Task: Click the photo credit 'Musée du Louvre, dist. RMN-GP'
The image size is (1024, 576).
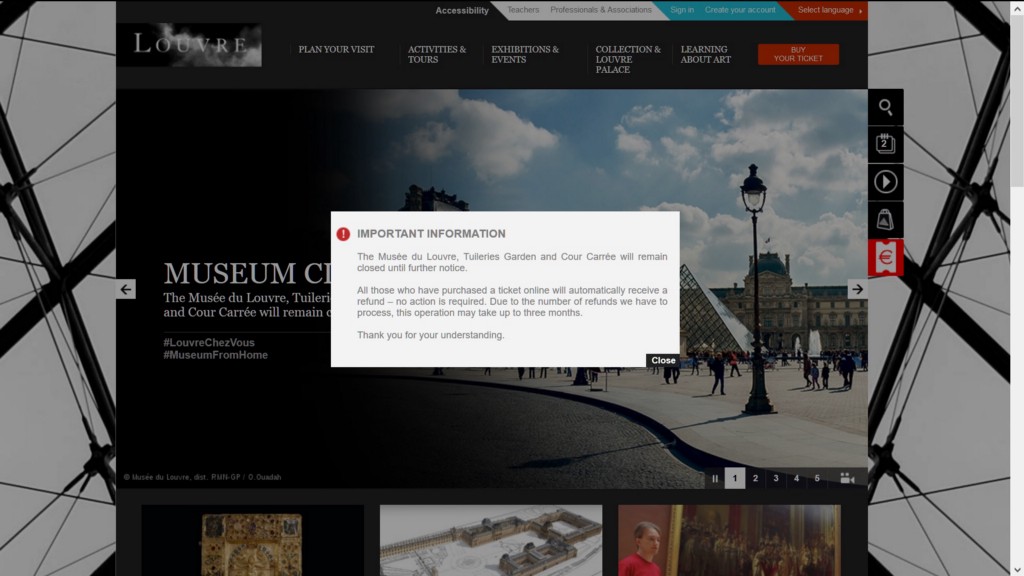Action: point(186,477)
